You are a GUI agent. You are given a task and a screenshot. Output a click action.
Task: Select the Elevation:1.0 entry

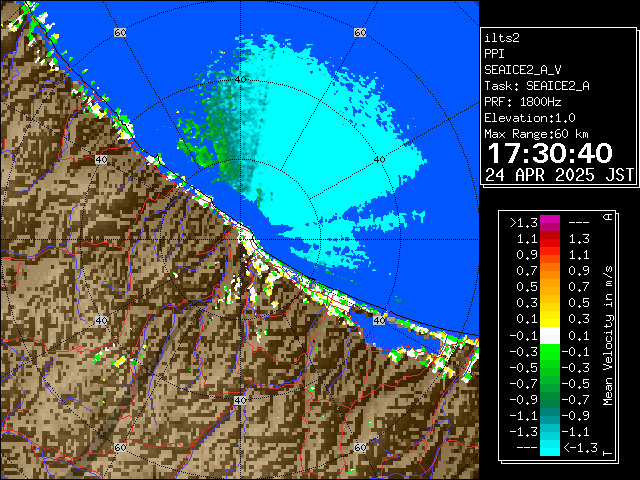530,118
